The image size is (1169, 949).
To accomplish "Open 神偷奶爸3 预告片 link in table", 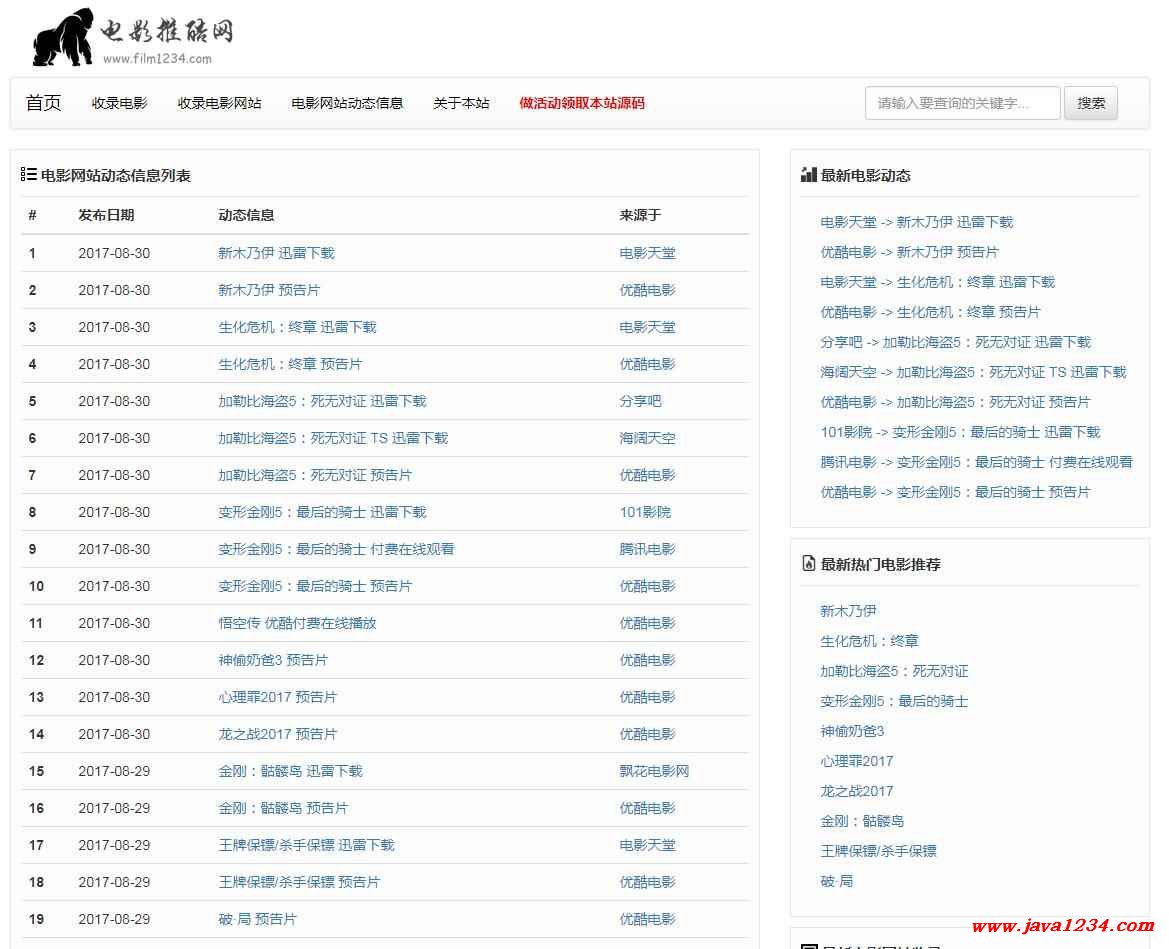I will coord(272,660).
